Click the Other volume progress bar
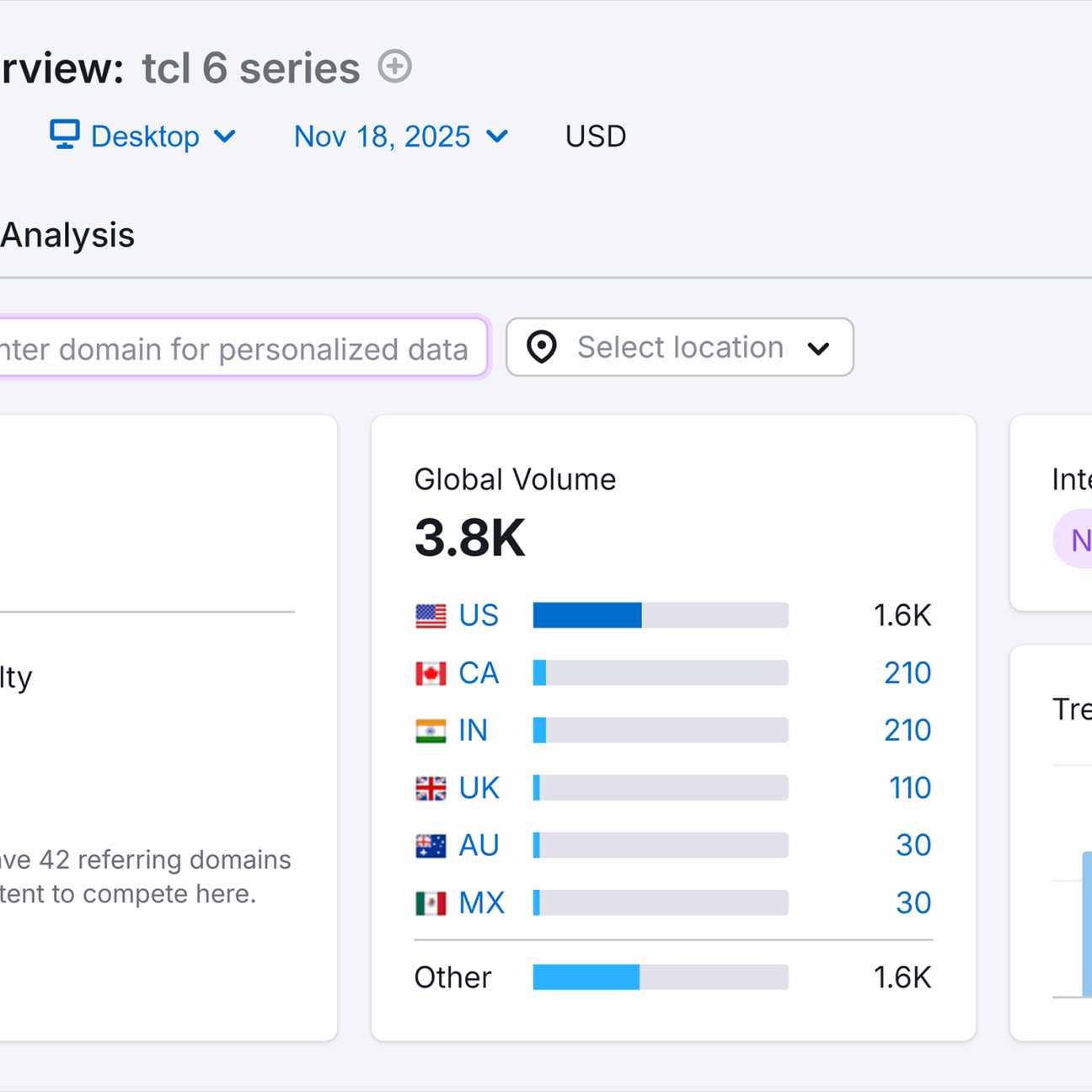The image size is (1092, 1092). pos(661,977)
